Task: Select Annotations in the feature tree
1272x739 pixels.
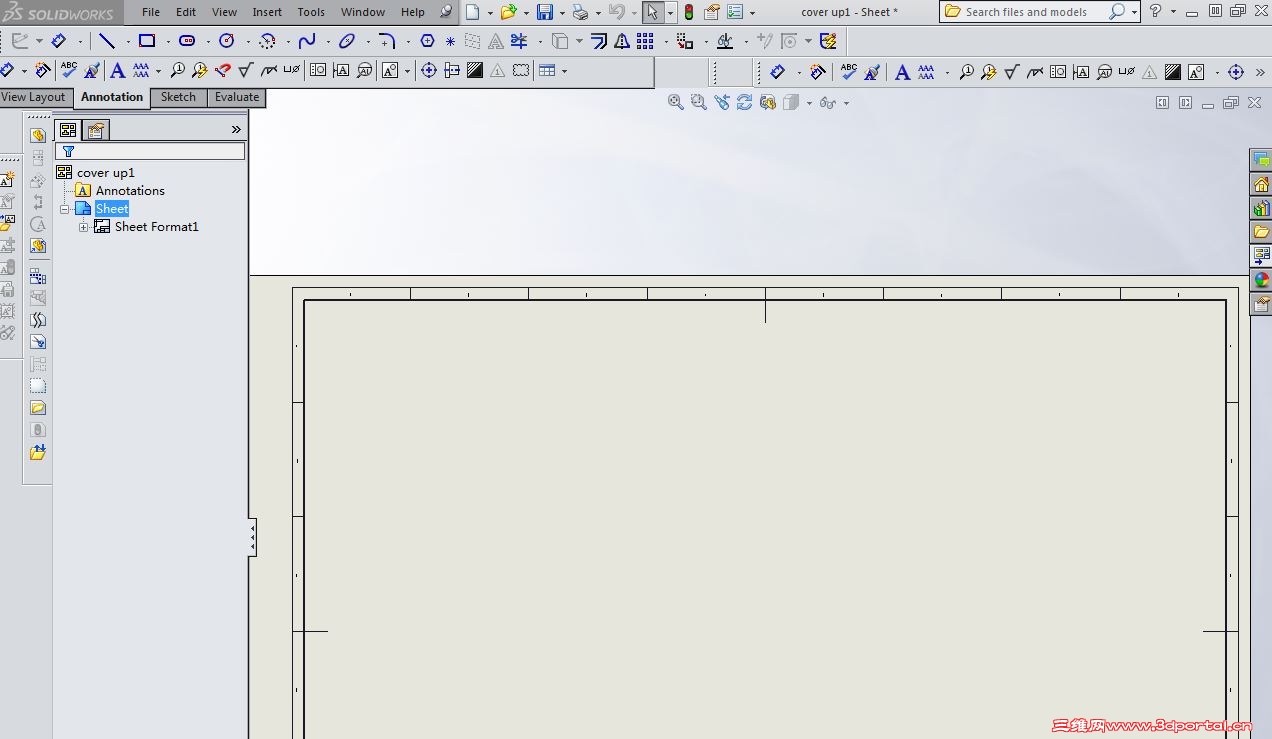Action: (130, 191)
